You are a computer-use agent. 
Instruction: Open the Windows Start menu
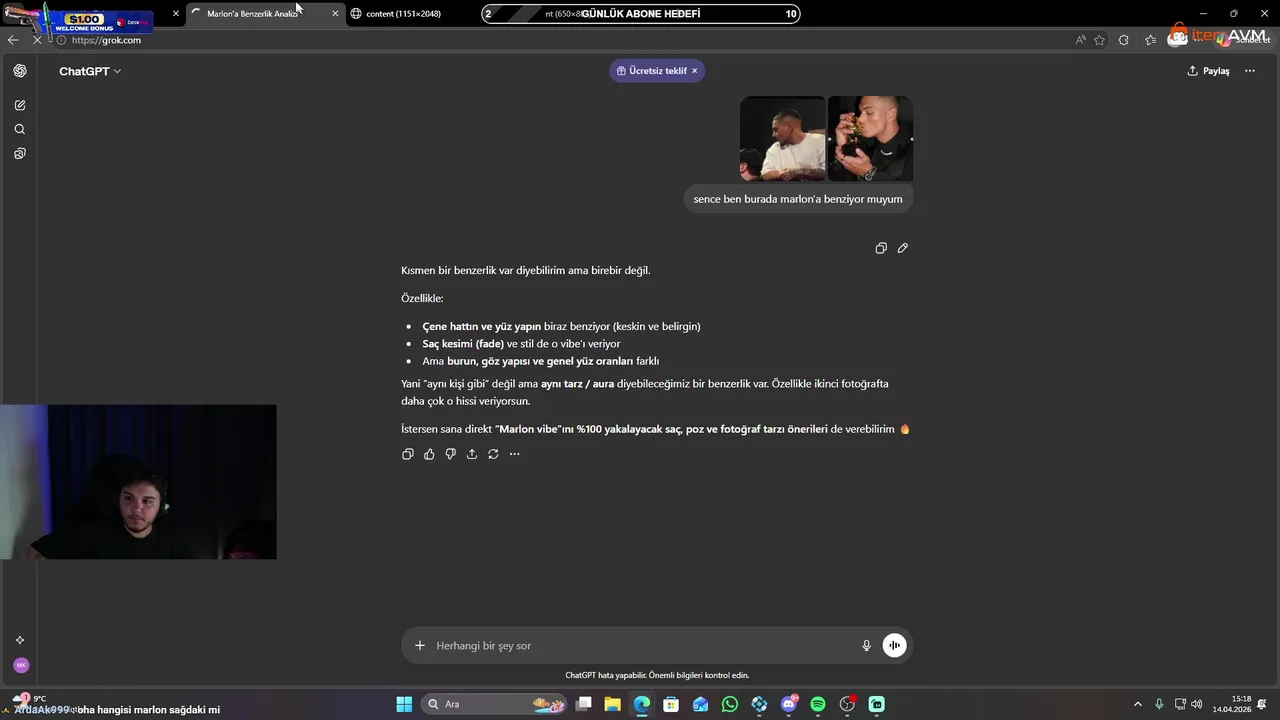coord(404,704)
